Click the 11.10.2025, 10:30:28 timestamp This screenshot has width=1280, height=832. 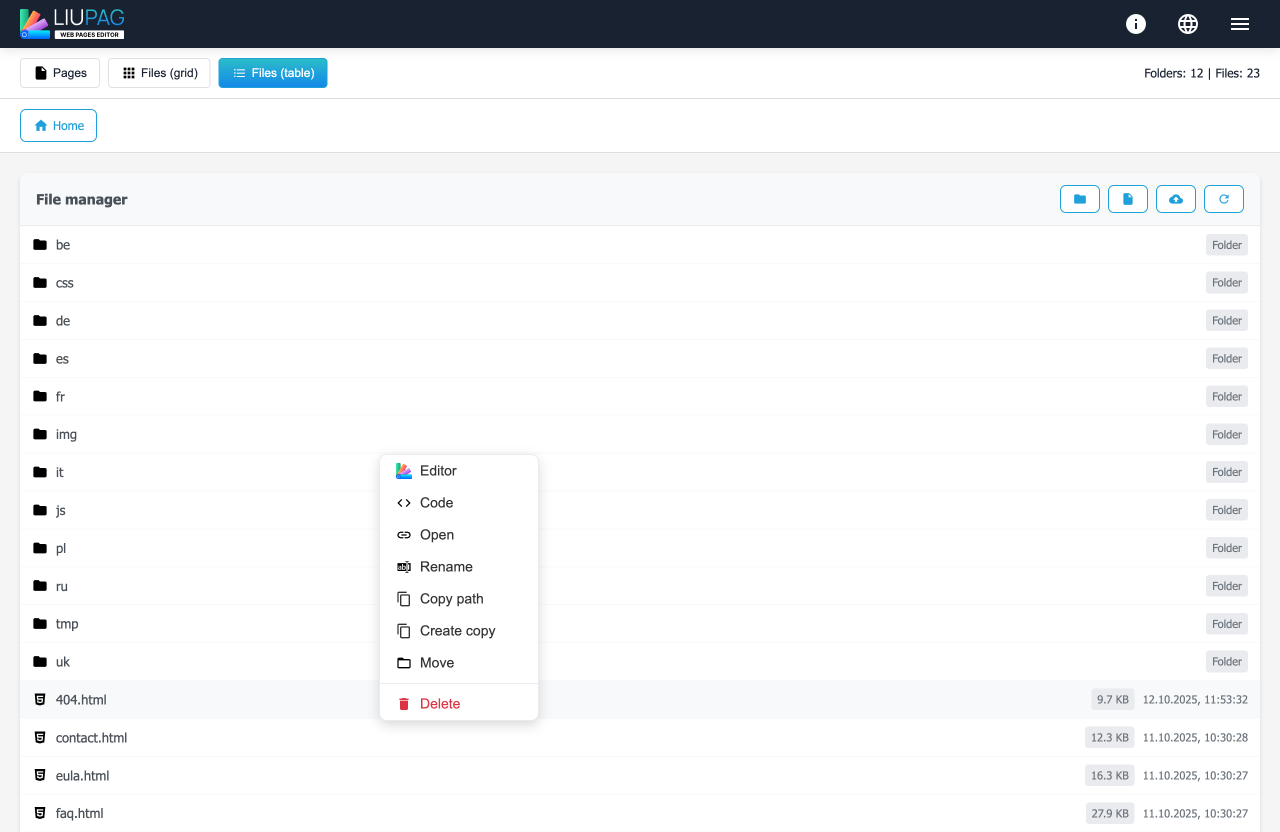click(x=1195, y=738)
